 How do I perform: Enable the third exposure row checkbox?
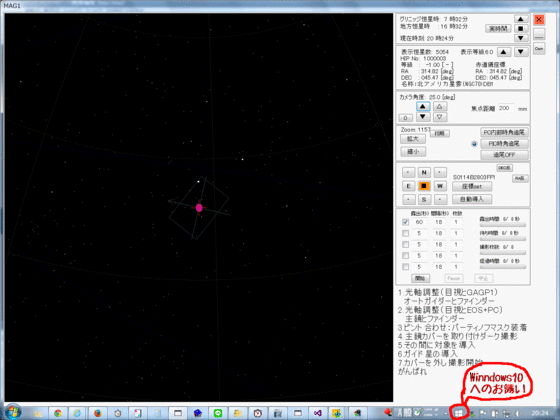(405, 245)
